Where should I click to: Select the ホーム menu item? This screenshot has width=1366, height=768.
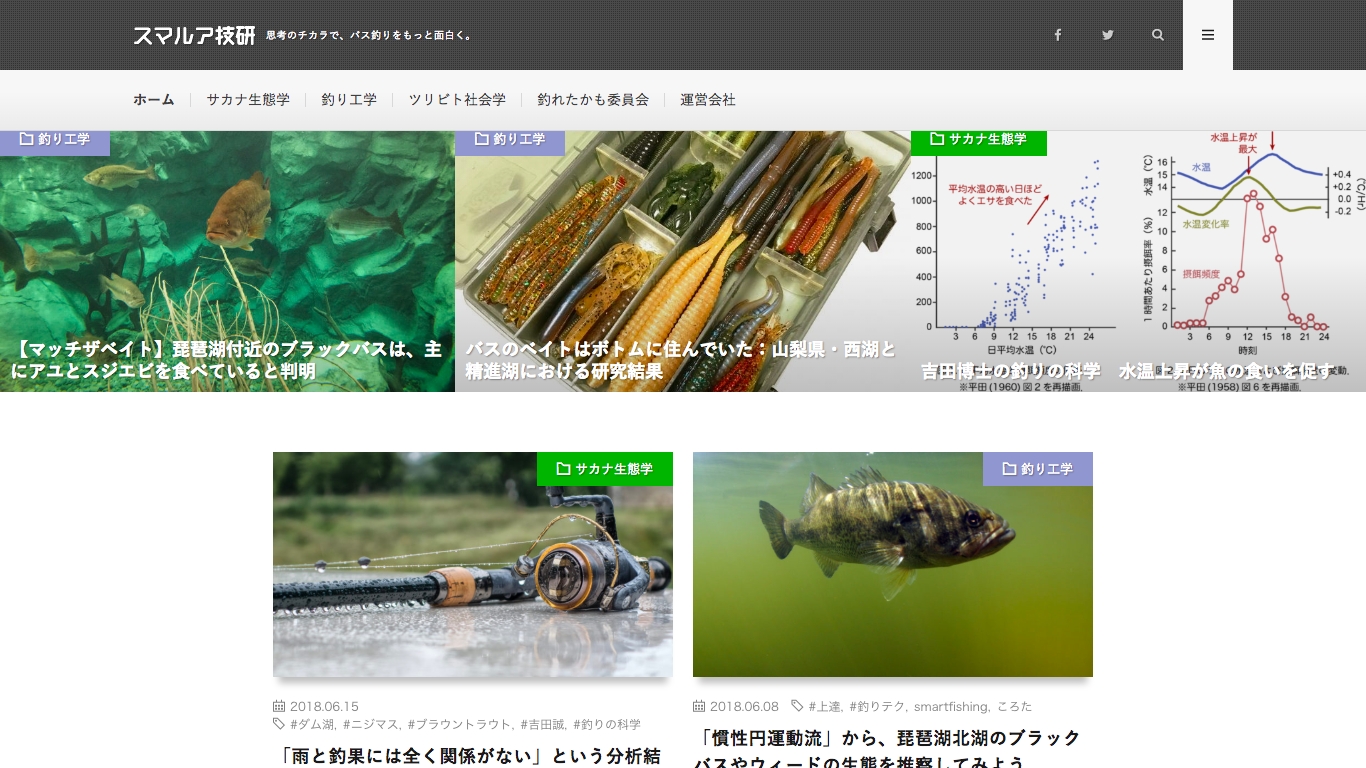[x=154, y=100]
